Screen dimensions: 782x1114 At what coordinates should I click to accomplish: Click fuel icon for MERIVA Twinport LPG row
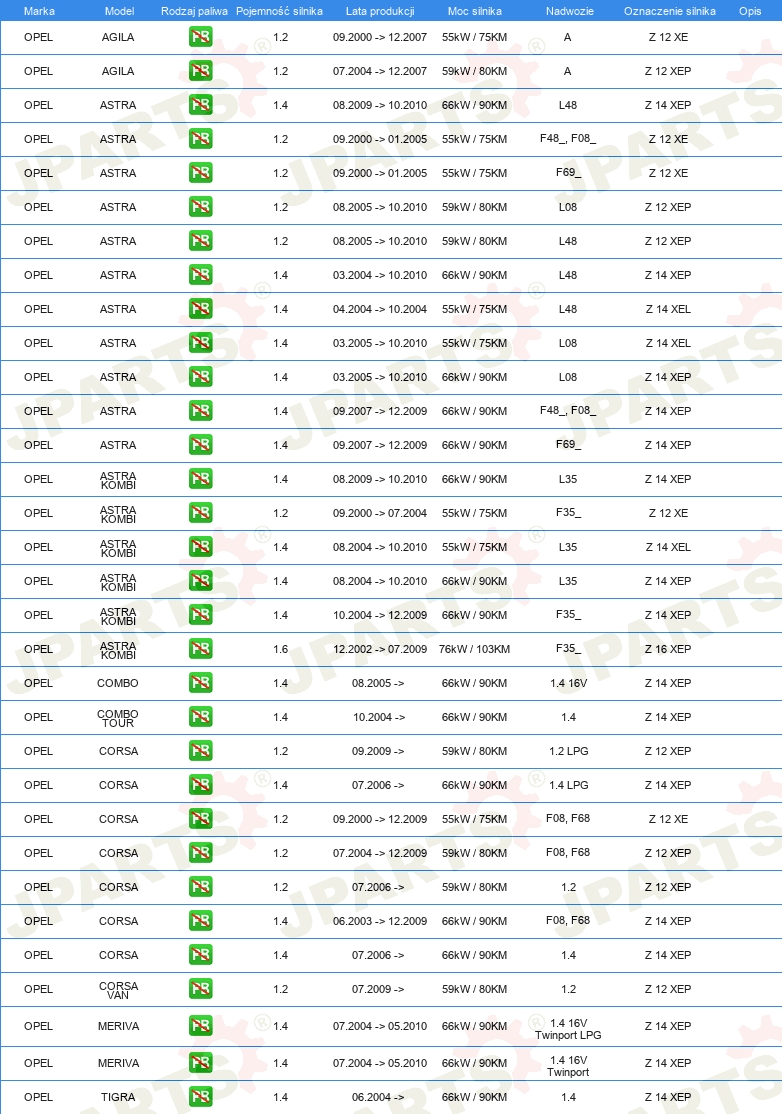[x=200, y=1026]
